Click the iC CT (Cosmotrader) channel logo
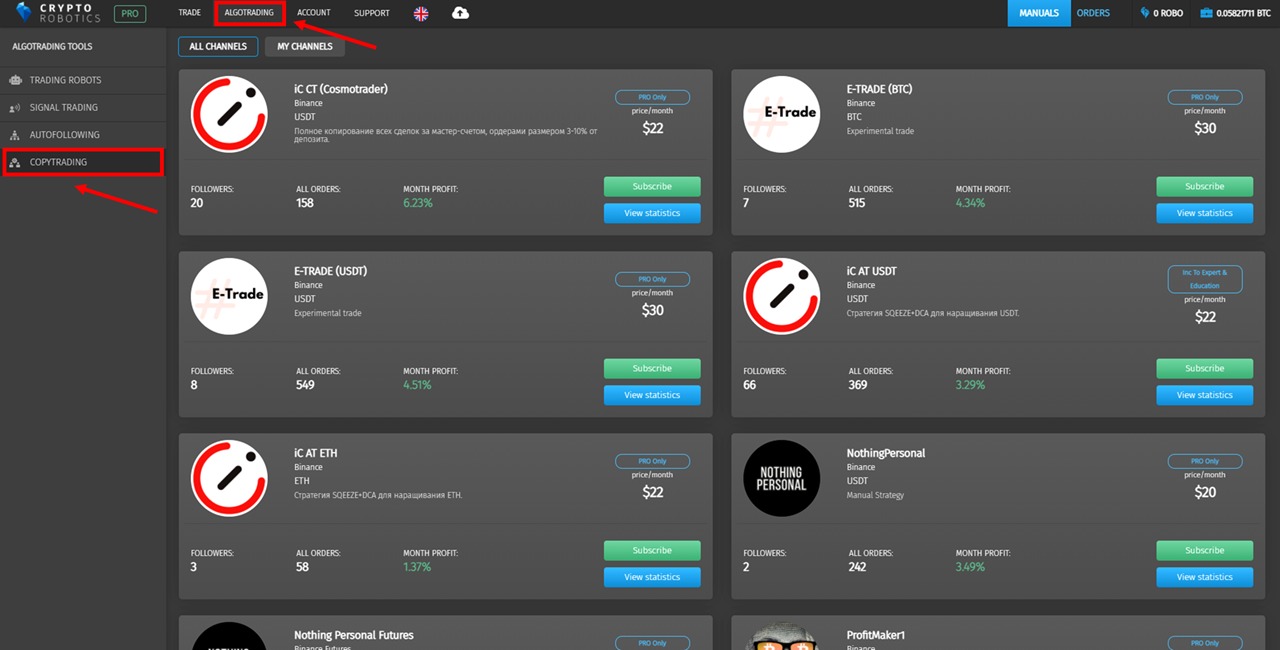The image size is (1280, 650). coord(229,114)
